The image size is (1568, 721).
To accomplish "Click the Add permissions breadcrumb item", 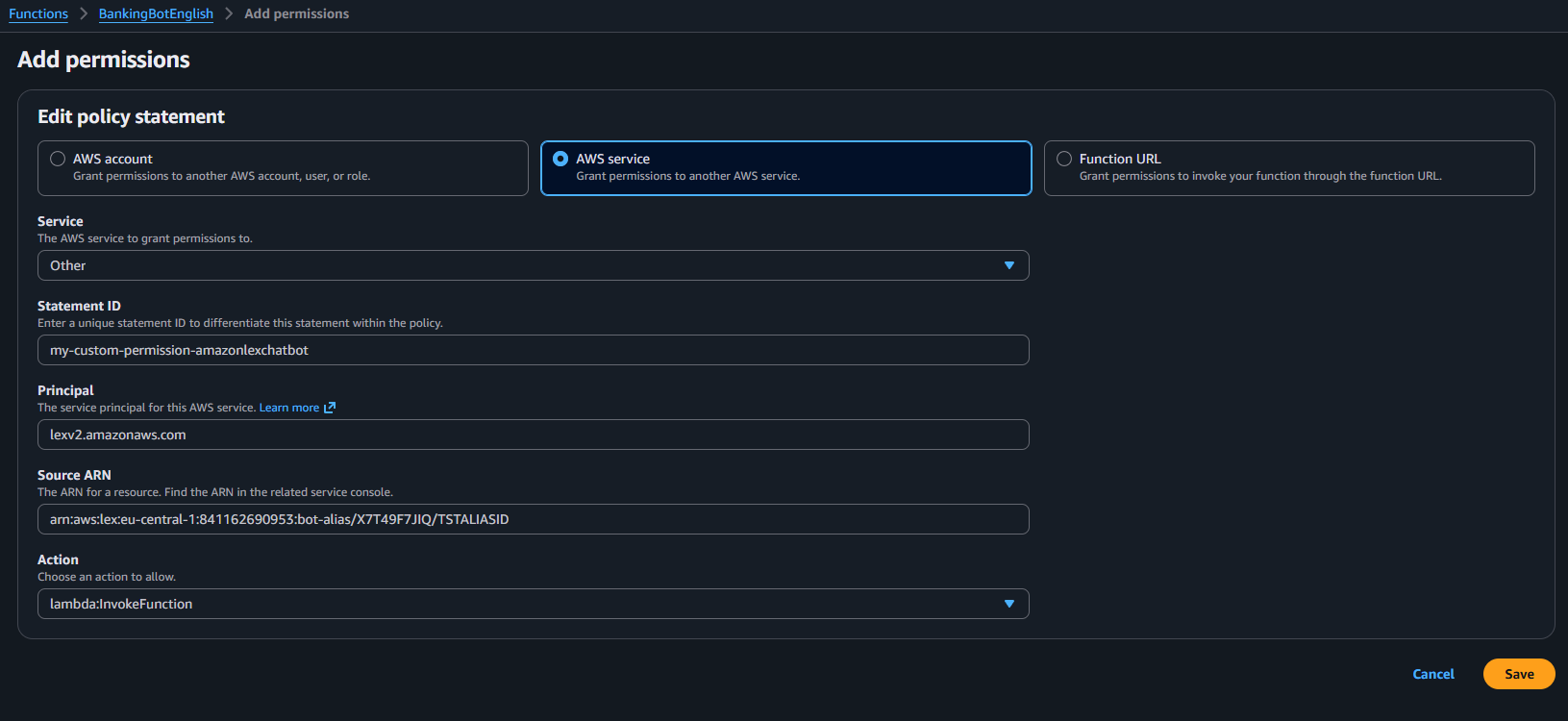I will [x=296, y=13].
